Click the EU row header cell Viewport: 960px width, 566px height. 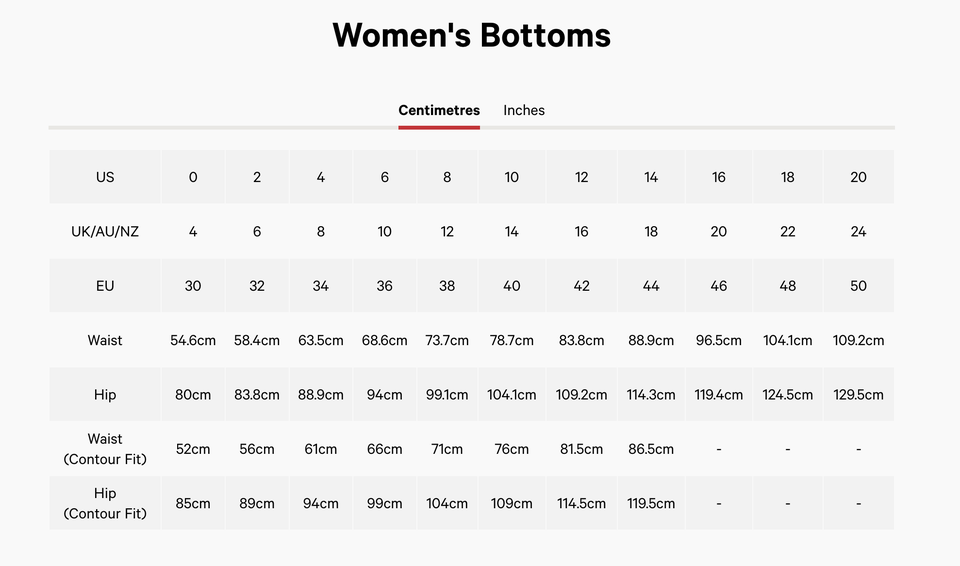pyautogui.click(x=105, y=286)
